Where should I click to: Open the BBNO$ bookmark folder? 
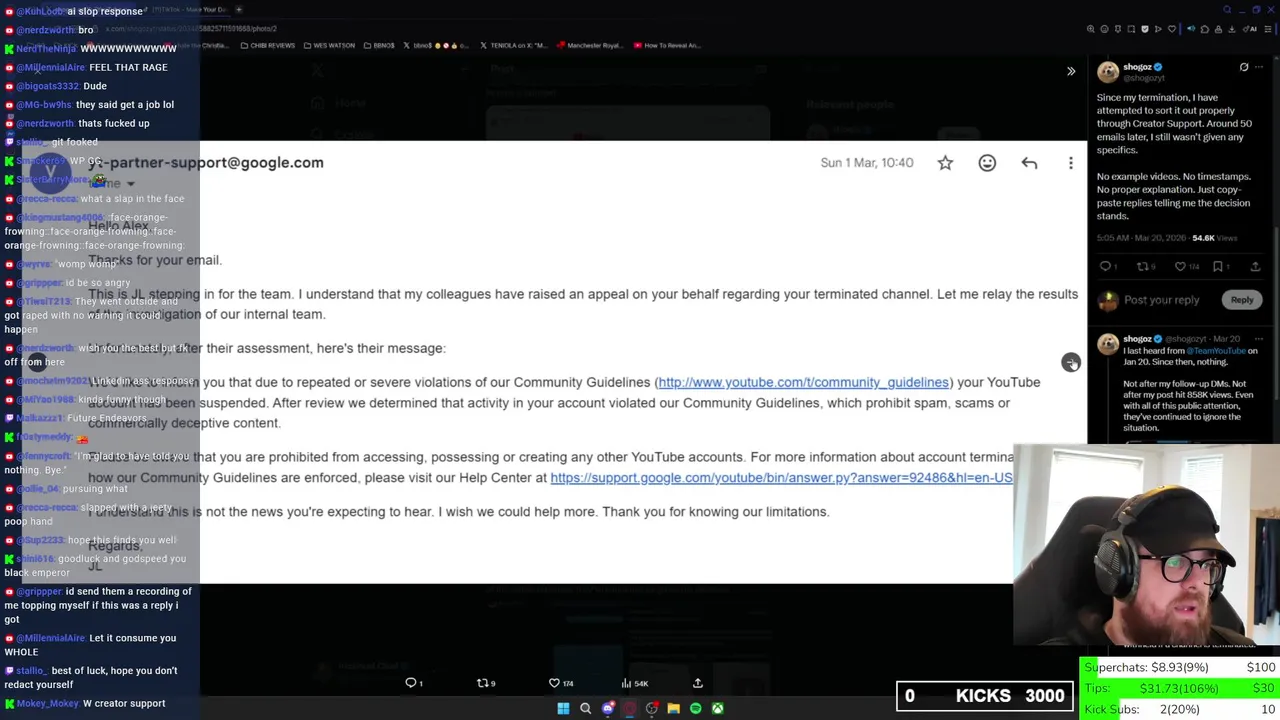pos(380,45)
